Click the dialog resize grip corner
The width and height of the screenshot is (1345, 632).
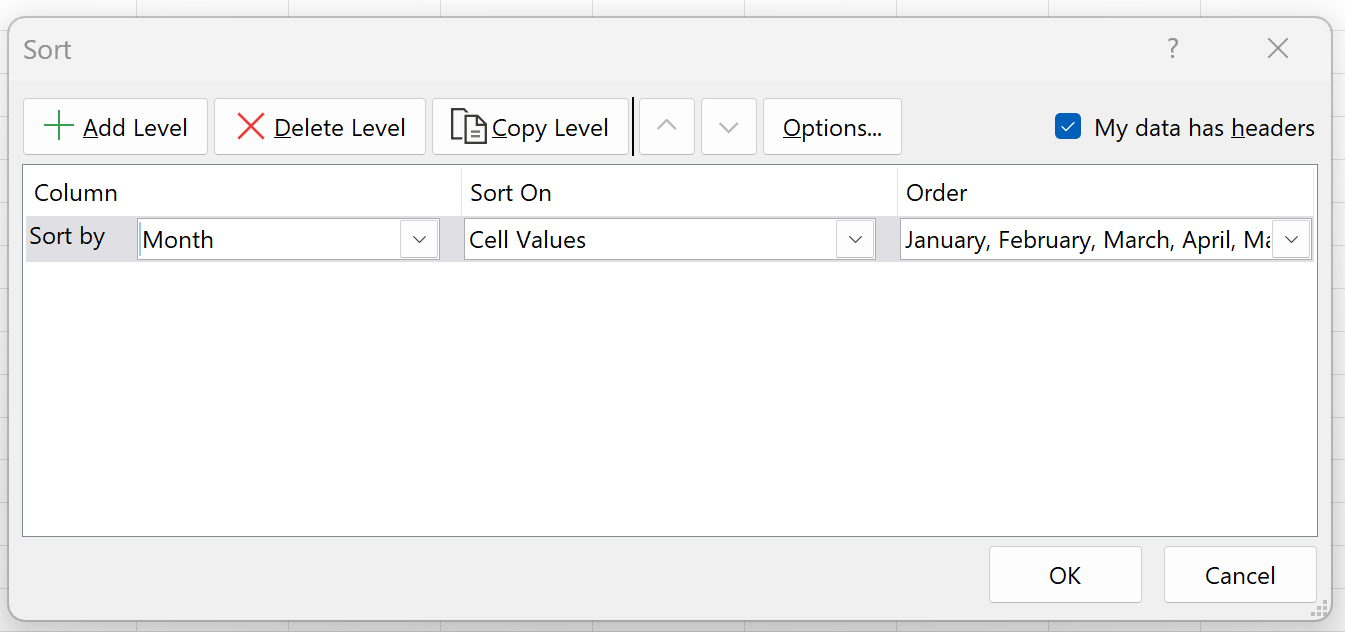click(x=1320, y=608)
